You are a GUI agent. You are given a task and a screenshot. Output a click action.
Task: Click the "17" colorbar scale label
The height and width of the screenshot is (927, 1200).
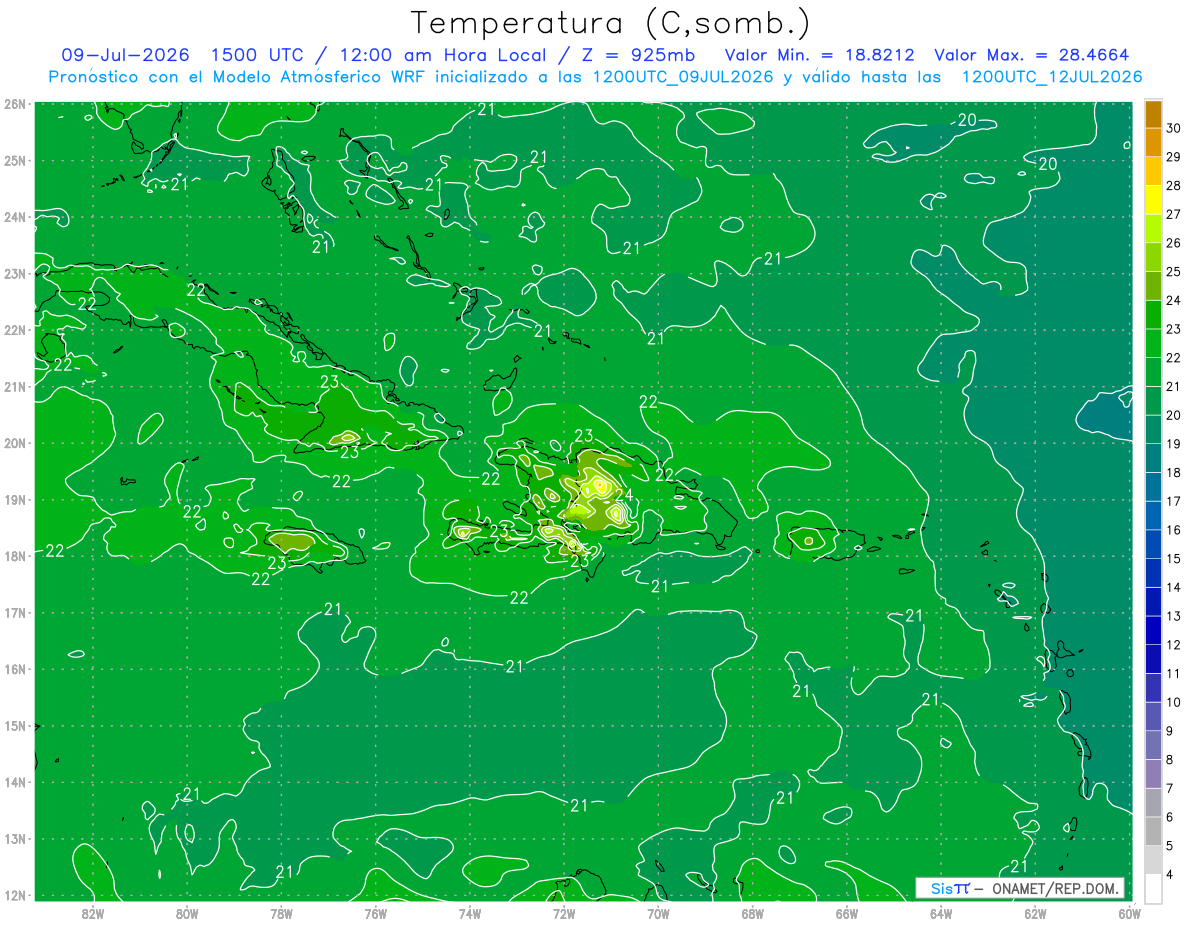1174,502
